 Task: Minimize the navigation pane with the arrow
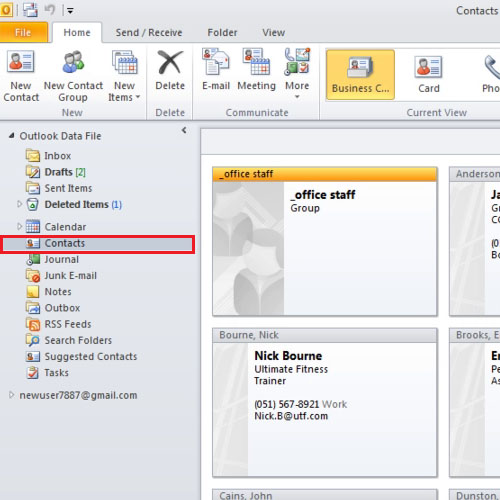click(x=184, y=130)
